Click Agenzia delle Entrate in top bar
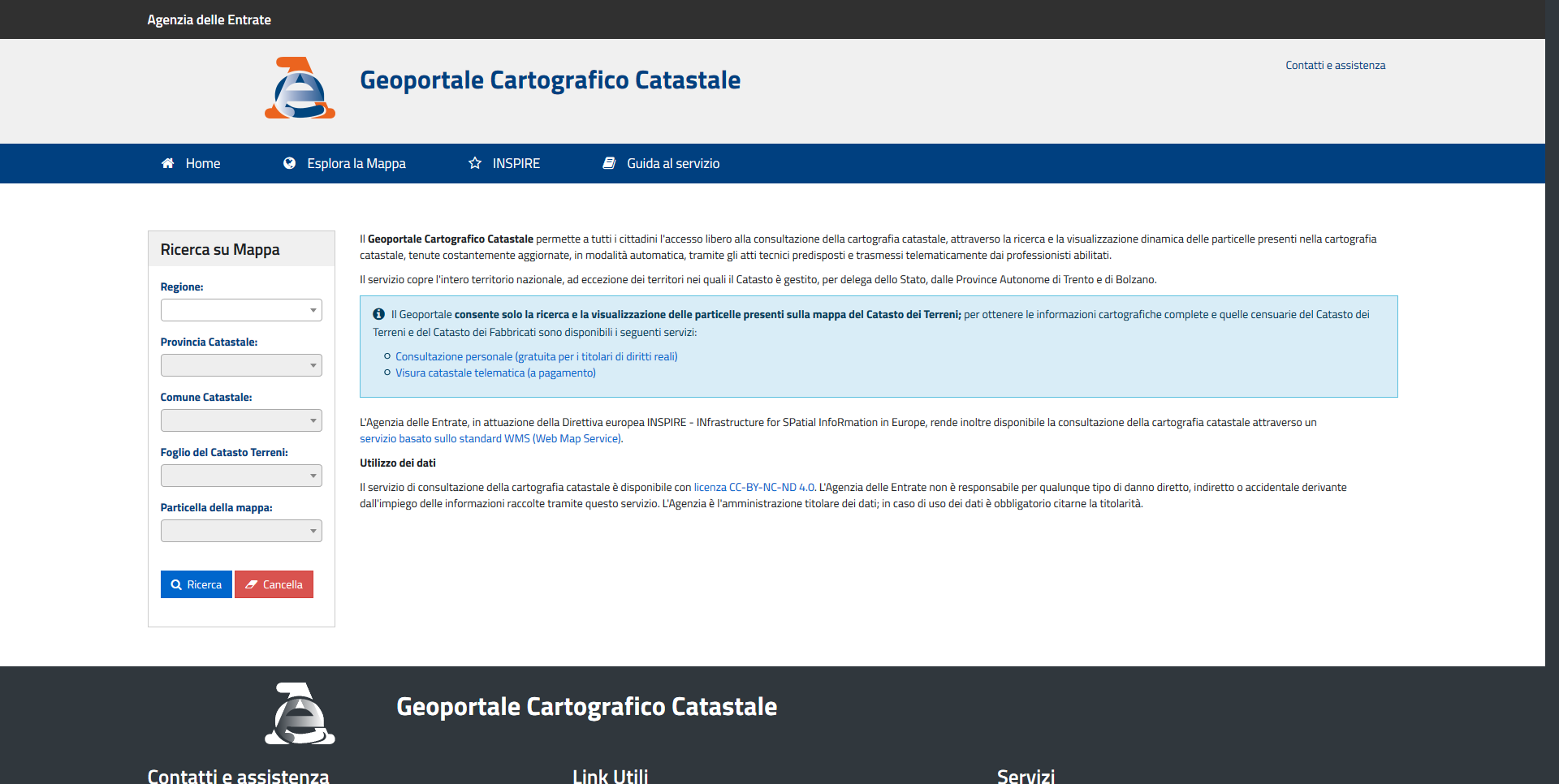 click(209, 19)
